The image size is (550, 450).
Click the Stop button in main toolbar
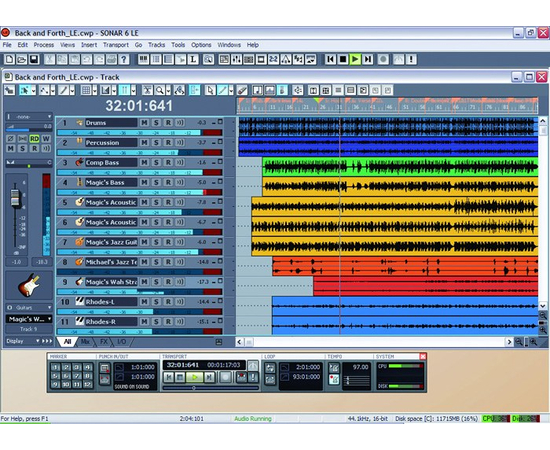[343, 59]
